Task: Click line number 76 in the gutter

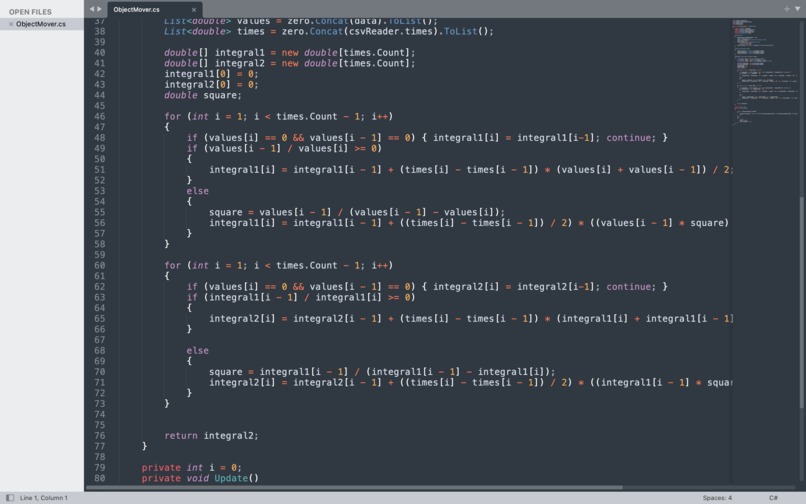Action: click(x=99, y=436)
